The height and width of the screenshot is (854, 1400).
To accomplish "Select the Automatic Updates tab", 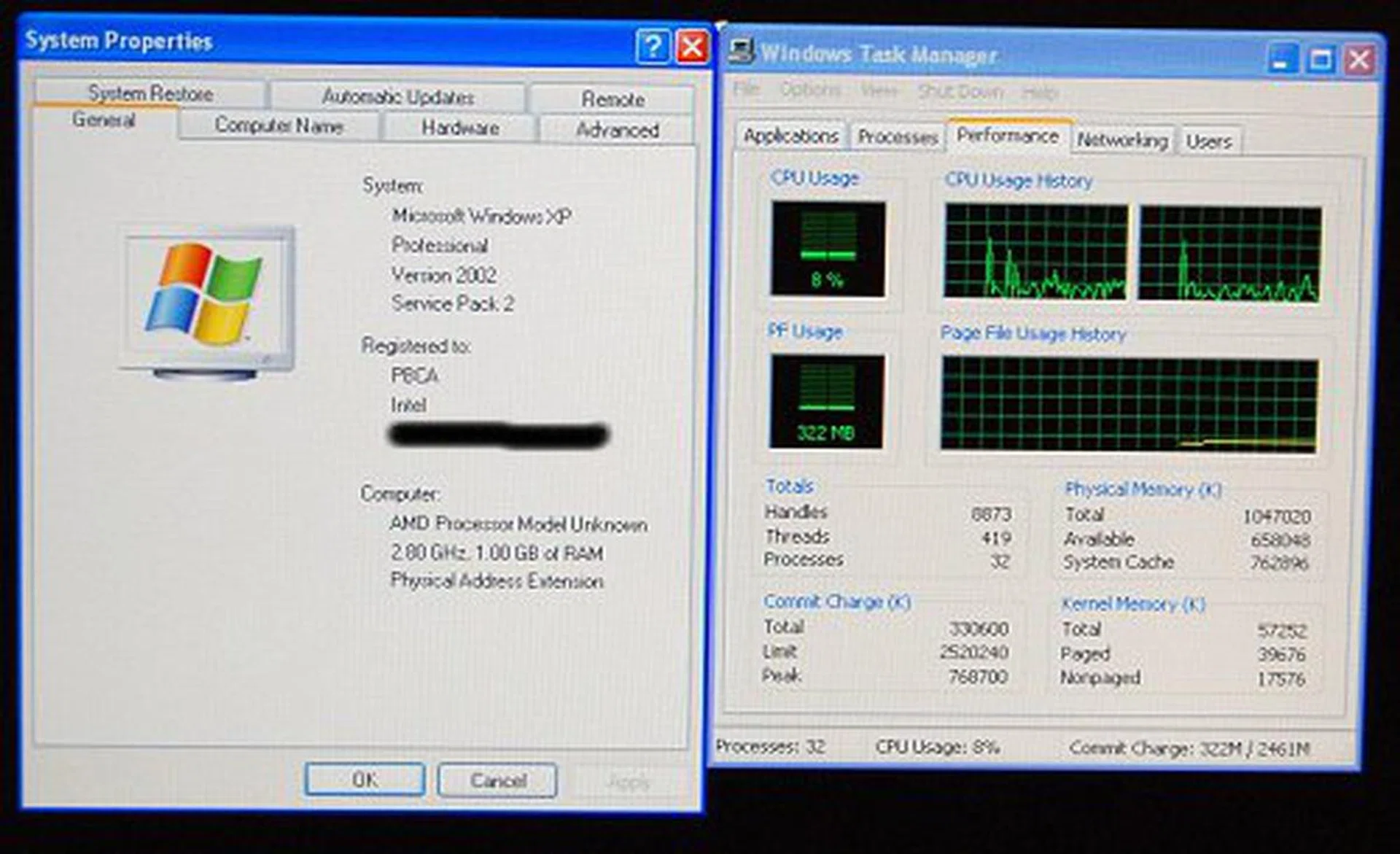I will (x=398, y=96).
